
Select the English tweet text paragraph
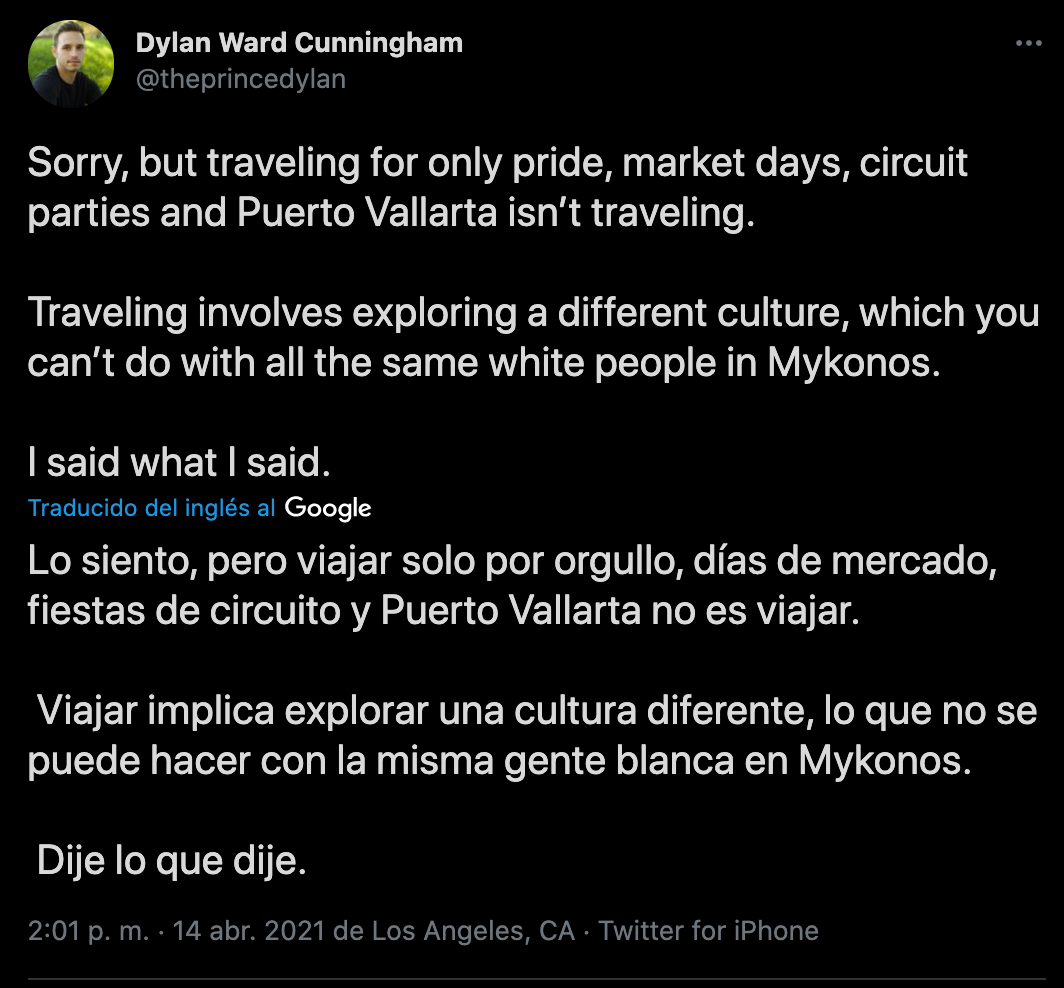[500, 312]
